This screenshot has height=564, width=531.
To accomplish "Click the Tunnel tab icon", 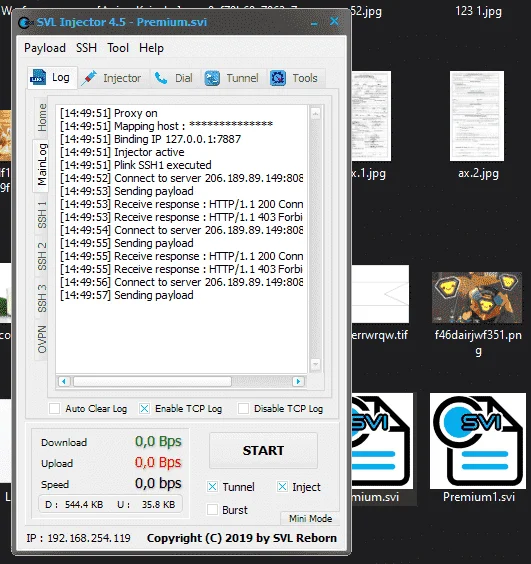I will point(212,78).
